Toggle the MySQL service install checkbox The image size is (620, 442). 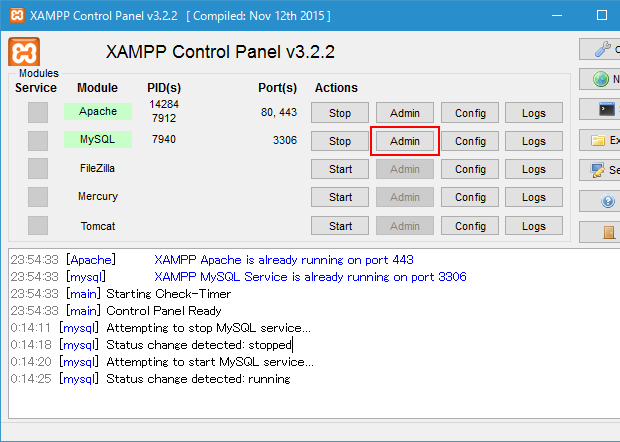pyautogui.click(x=38, y=141)
